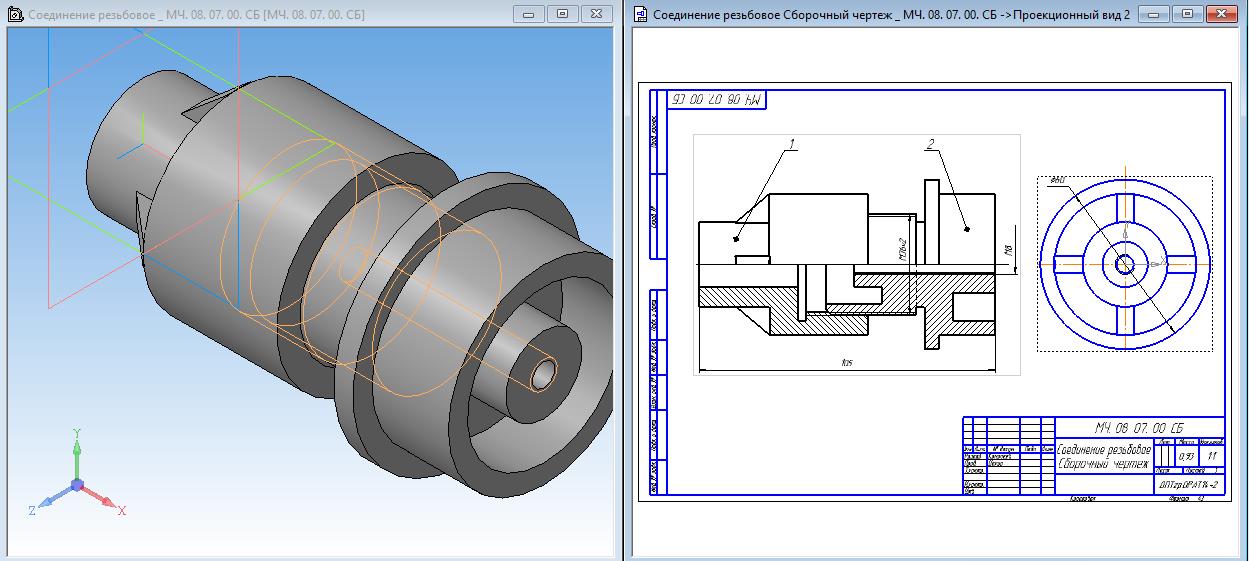Select the mass value 0,93 cell
The width and height of the screenshot is (1250, 561).
(x=1187, y=456)
